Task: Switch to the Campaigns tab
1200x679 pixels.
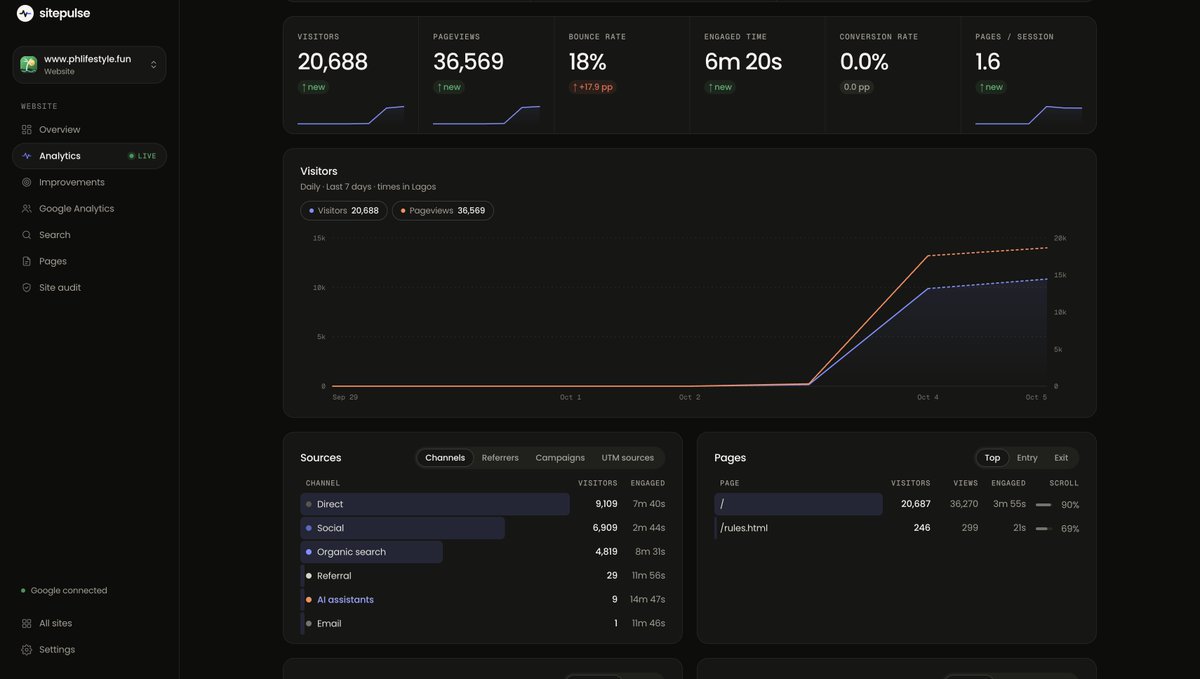Action: [560, 458]
